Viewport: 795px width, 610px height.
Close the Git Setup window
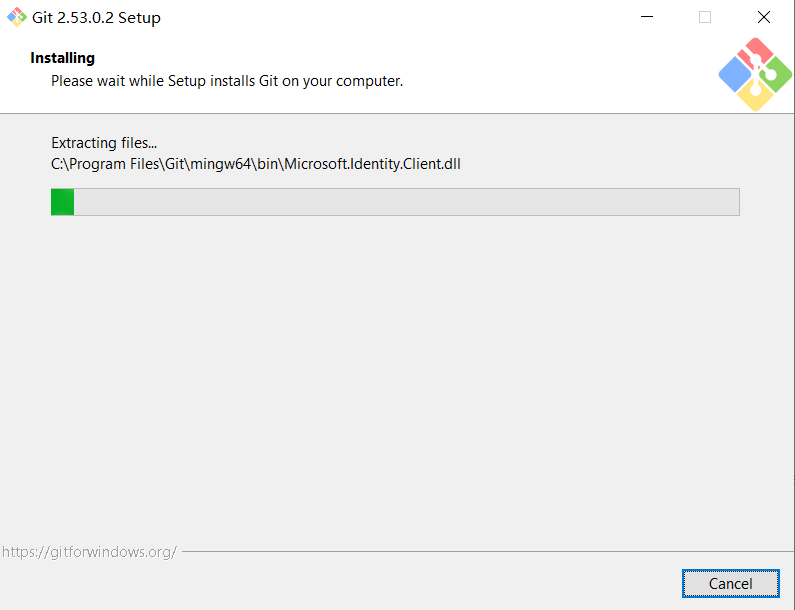[764, 17]
